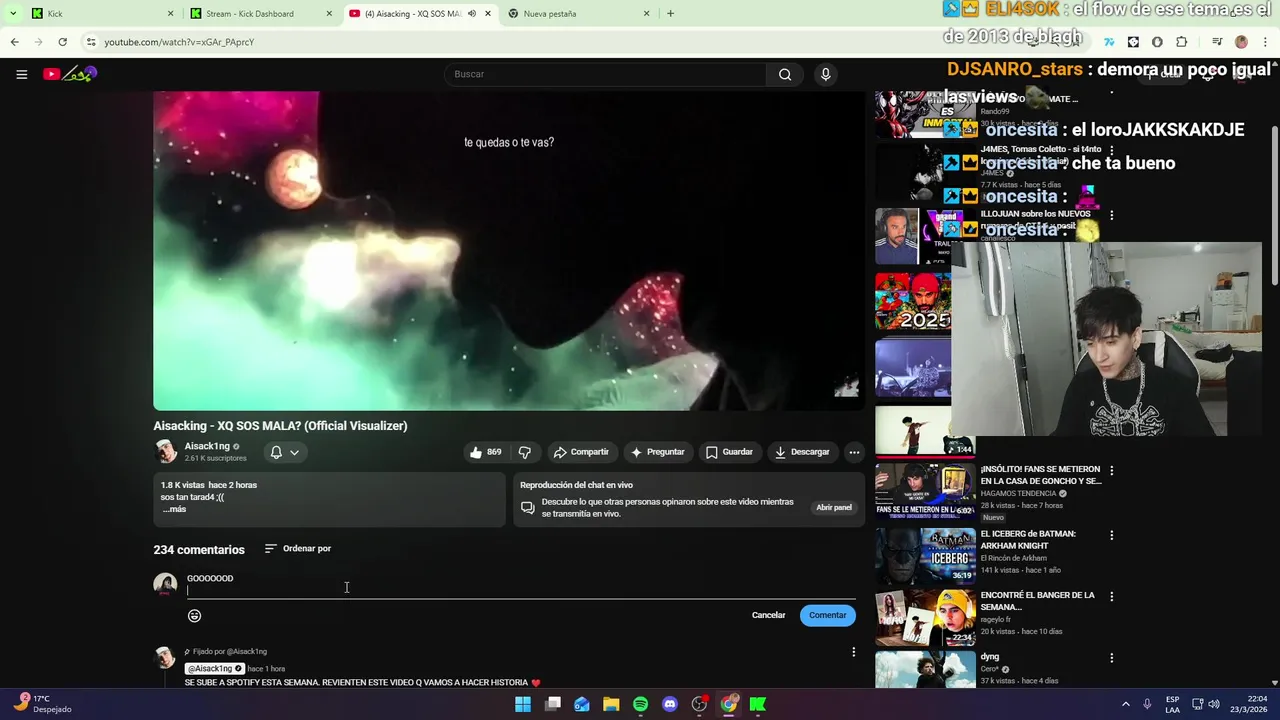
Task: Open the channel notification bell dropdown
Action: (x=284, y=452)
